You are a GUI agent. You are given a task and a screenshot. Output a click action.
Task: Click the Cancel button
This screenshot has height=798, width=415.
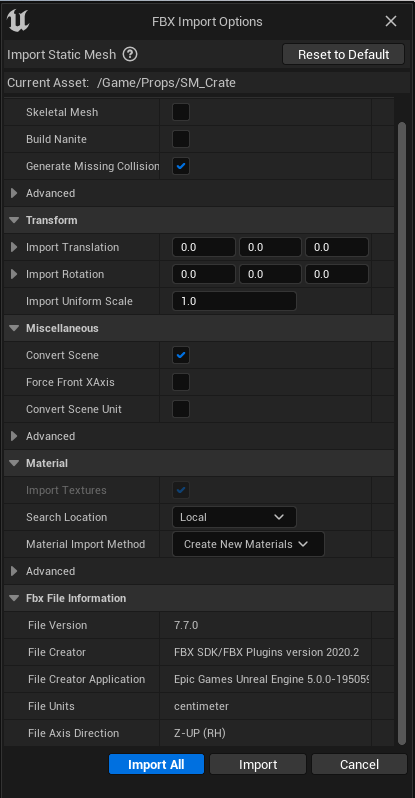click(x=359, y=764)
